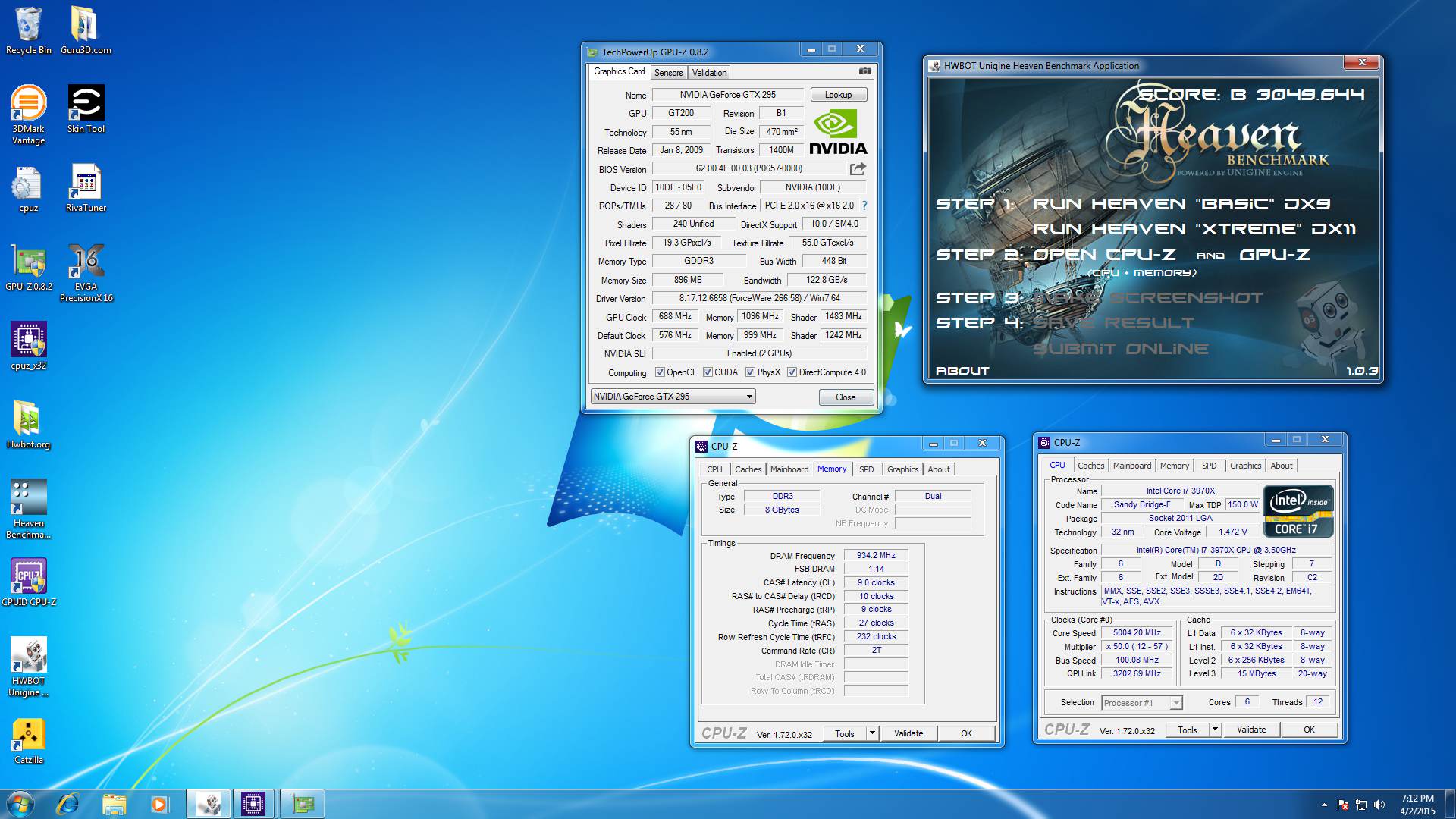
Task: Open the cpuz desktop file
Action: (29, 188)
